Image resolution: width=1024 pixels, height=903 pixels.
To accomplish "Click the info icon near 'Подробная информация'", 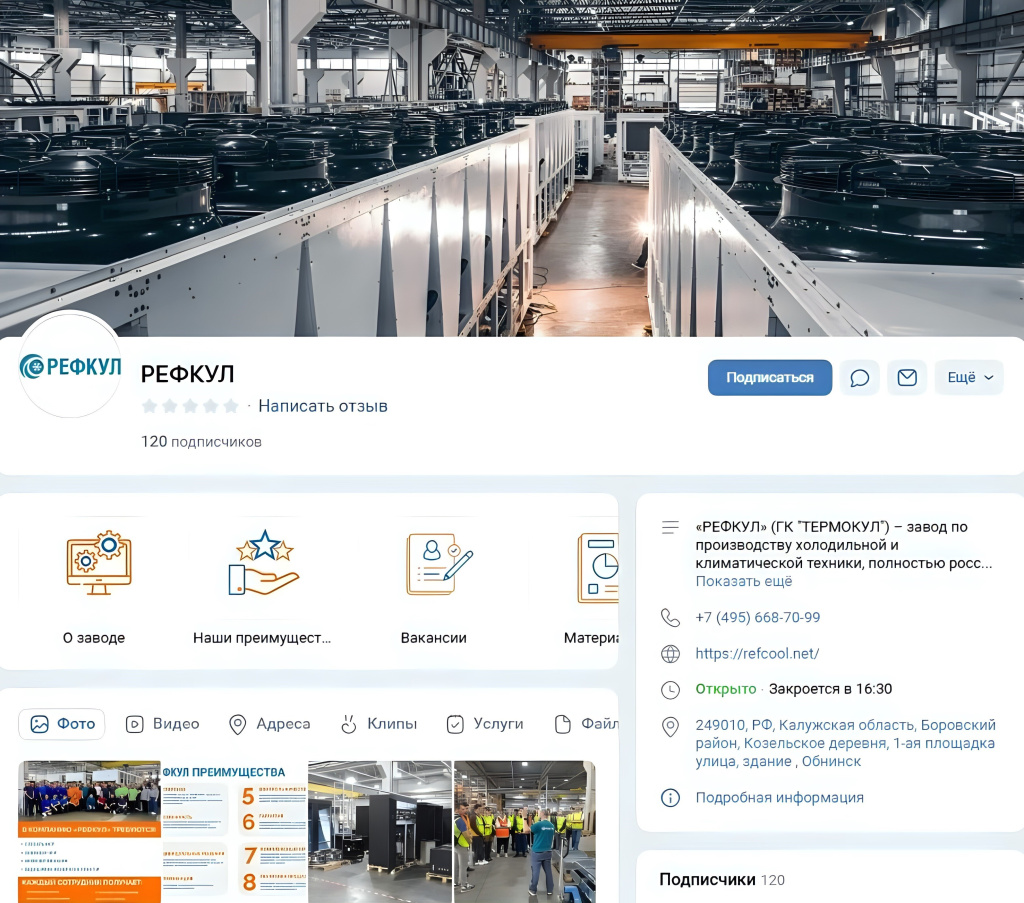I will [x=671, y=798].
